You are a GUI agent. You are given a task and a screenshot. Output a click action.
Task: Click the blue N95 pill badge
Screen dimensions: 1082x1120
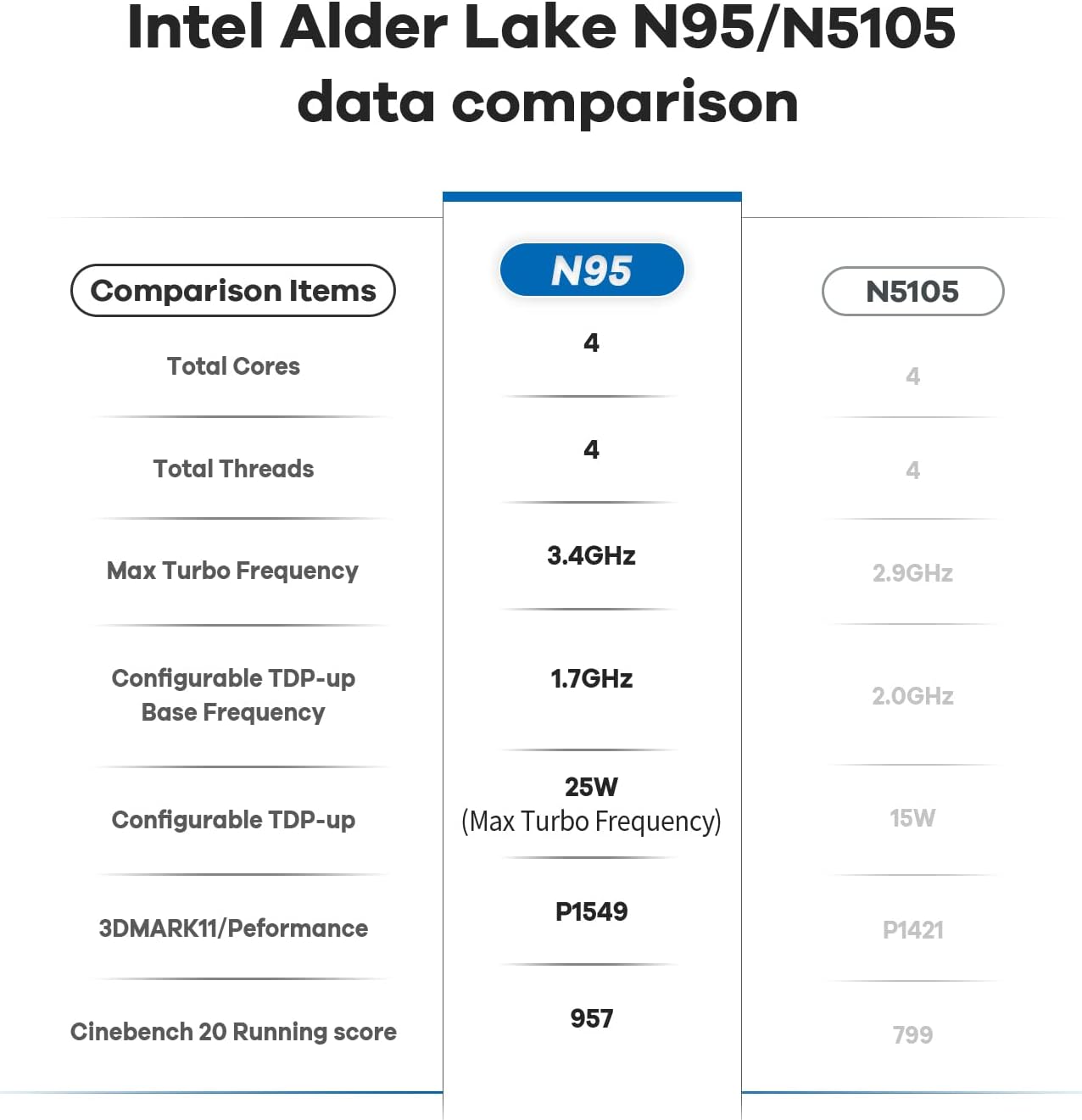(x=592, y=270)
